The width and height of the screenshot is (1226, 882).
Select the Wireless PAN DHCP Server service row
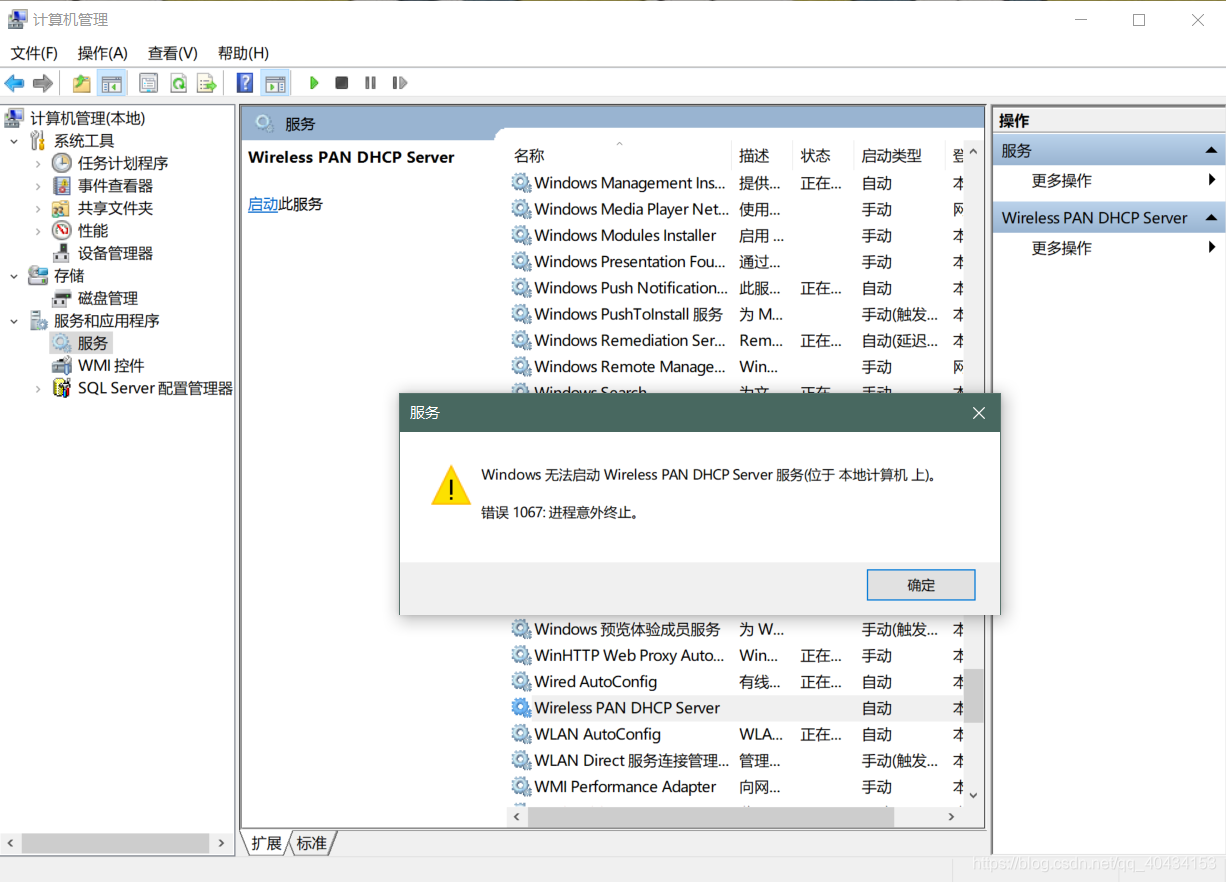pos(736,708)
